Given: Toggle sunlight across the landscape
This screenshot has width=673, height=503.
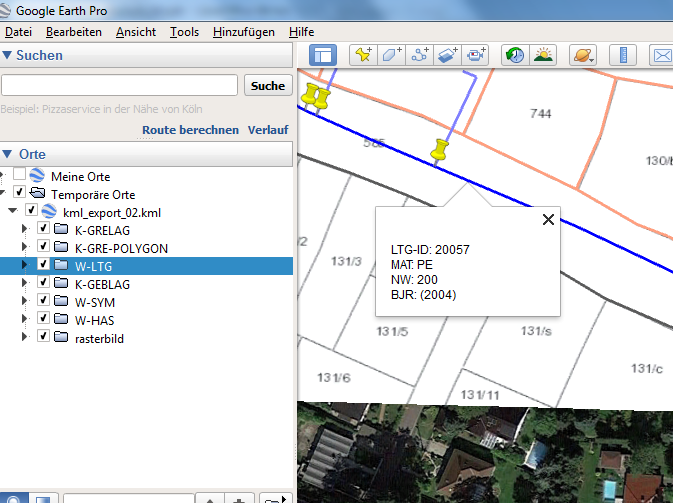Looking at the screenshot, I should point(543,55).
